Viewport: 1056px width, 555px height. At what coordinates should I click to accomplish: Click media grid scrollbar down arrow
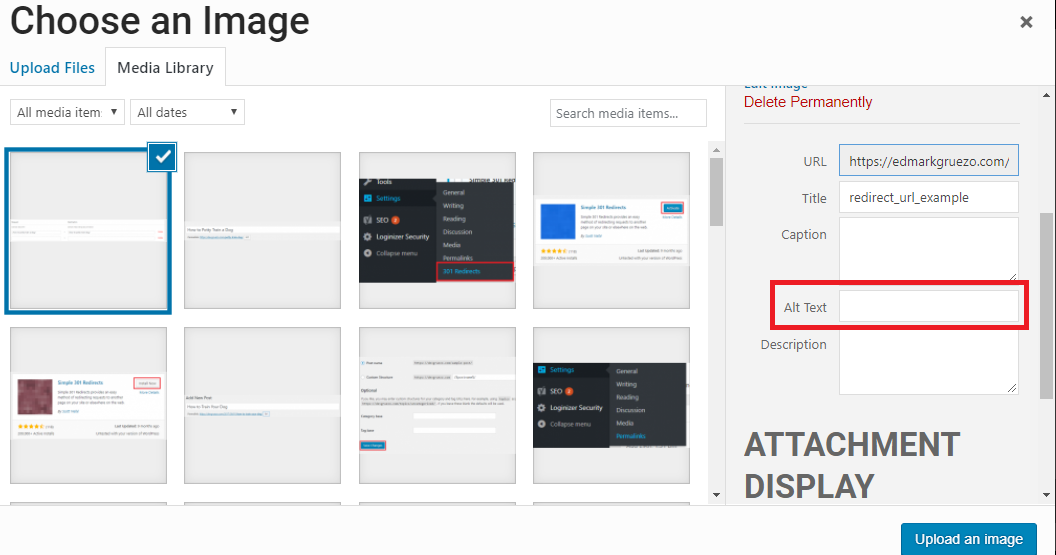716,495
